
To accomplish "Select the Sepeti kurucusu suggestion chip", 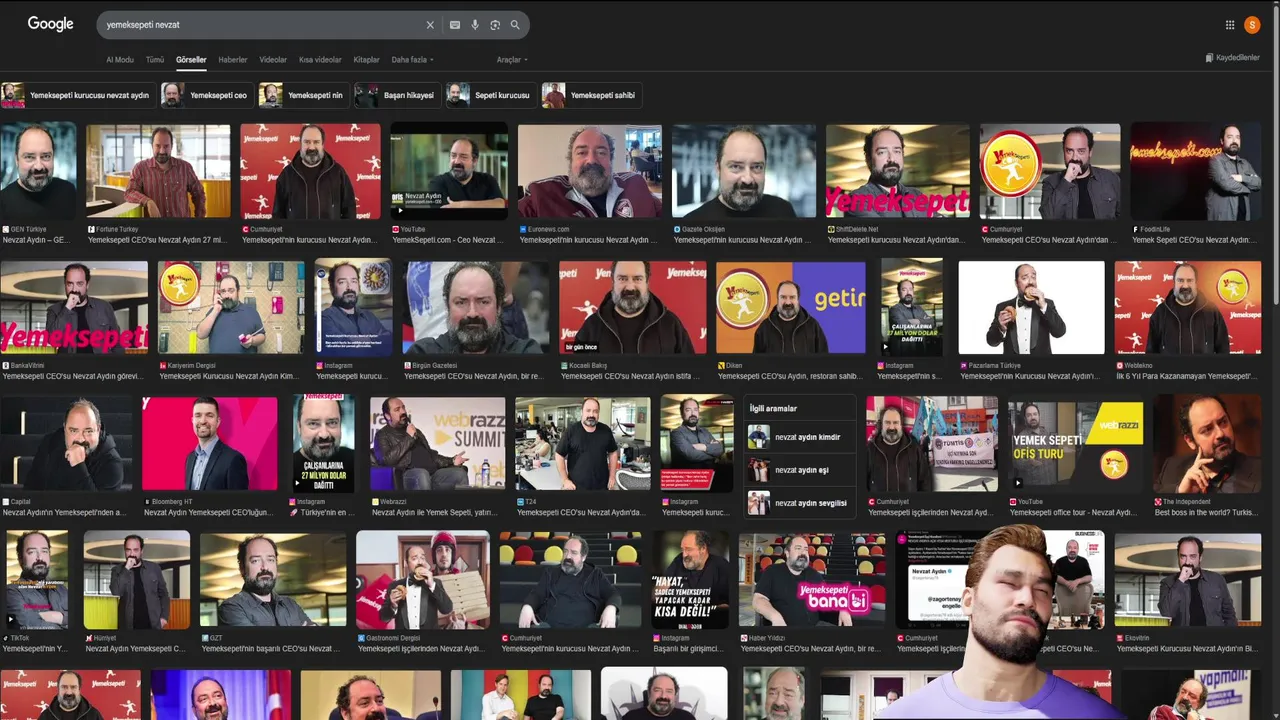I will coord(491,95).
